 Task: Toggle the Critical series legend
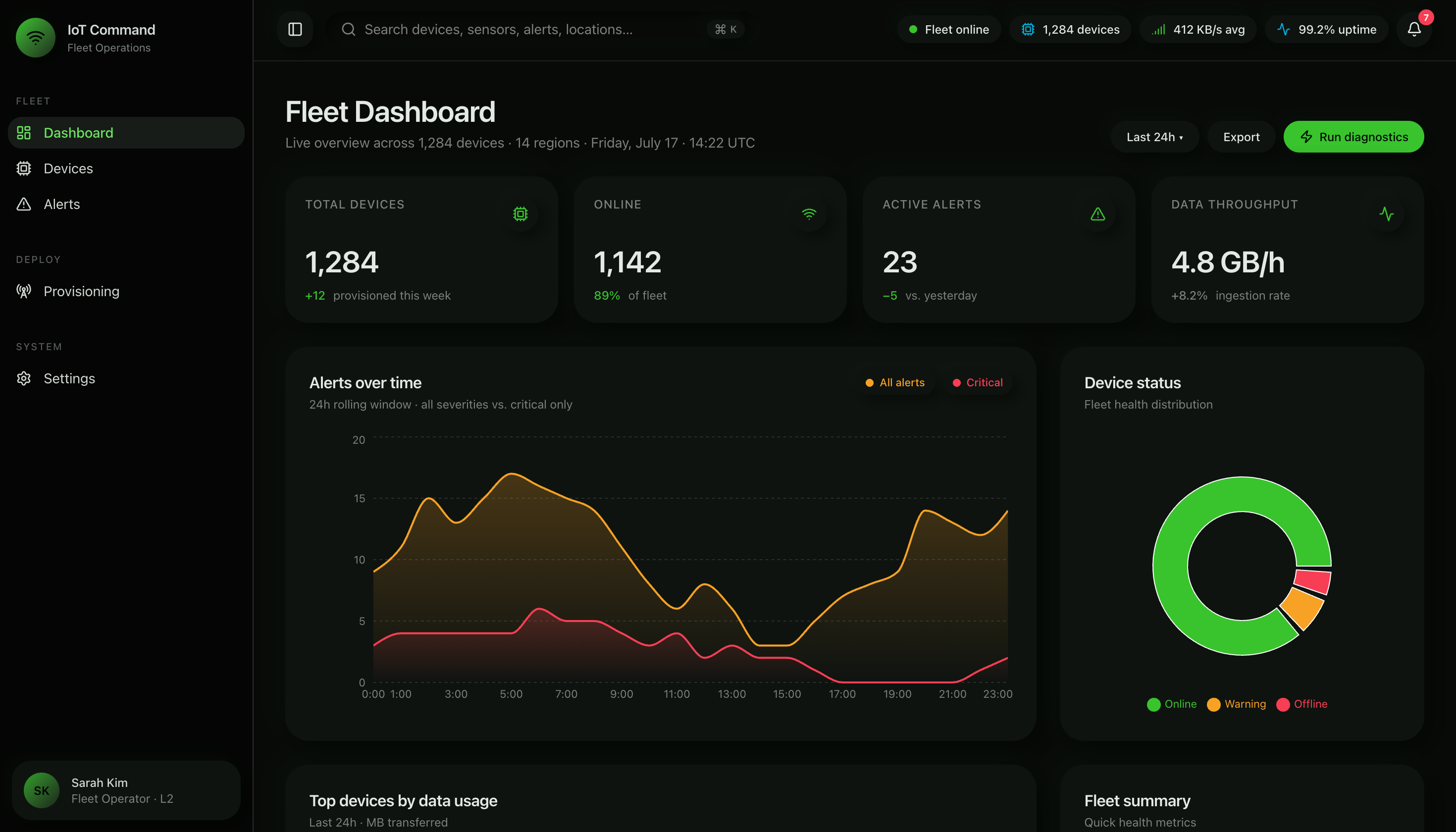[977, 382]
